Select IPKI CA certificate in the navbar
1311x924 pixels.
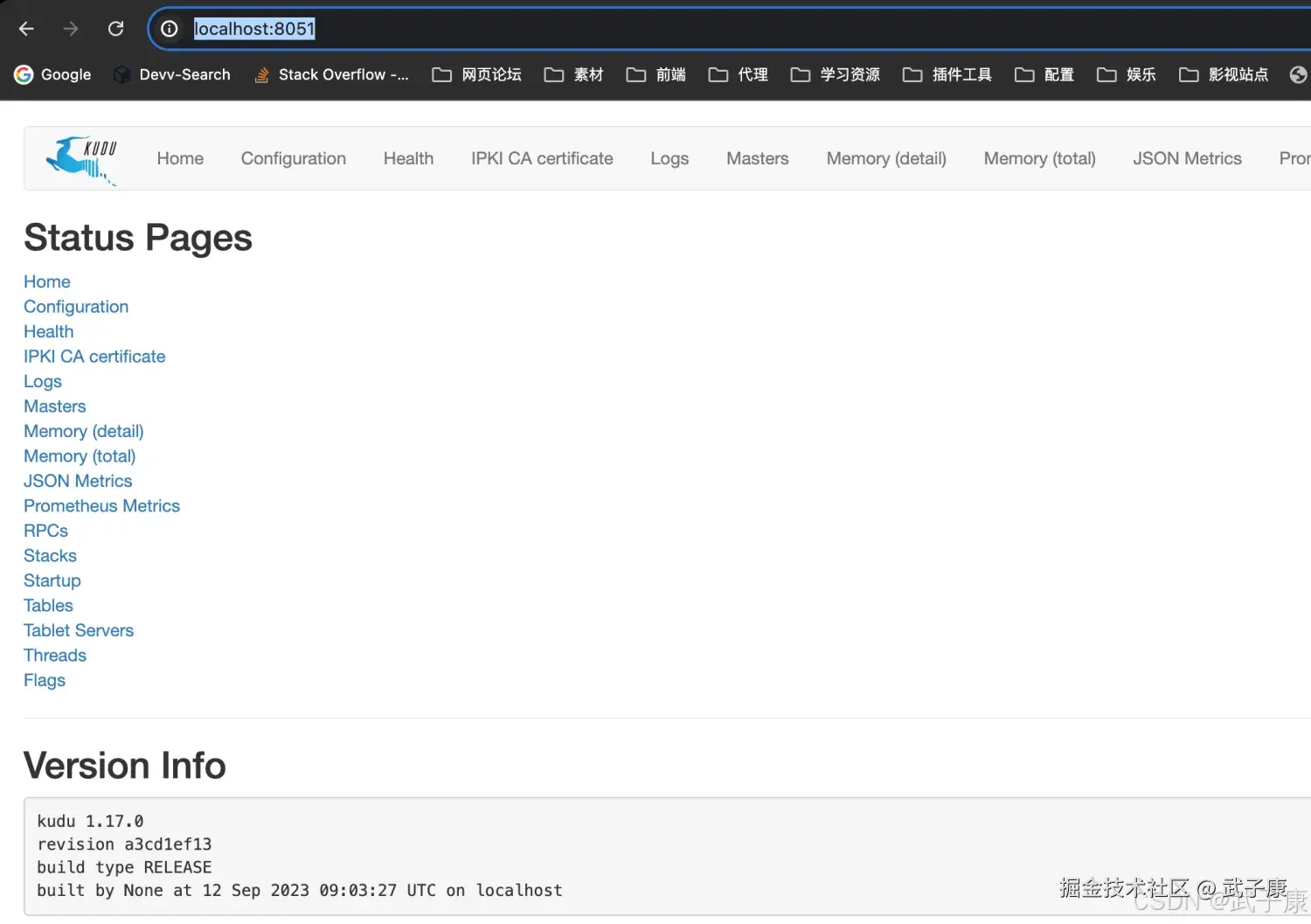pos(542,158)
